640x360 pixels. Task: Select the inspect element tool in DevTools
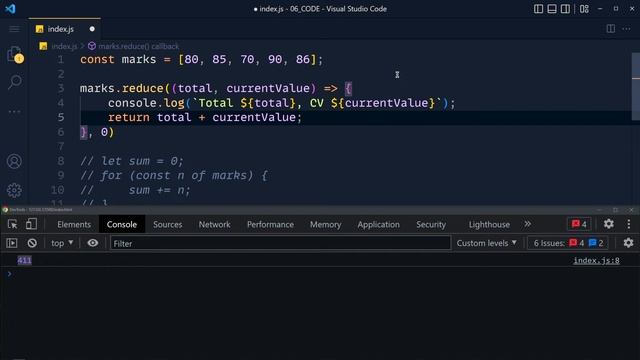(x=12, y=224)
